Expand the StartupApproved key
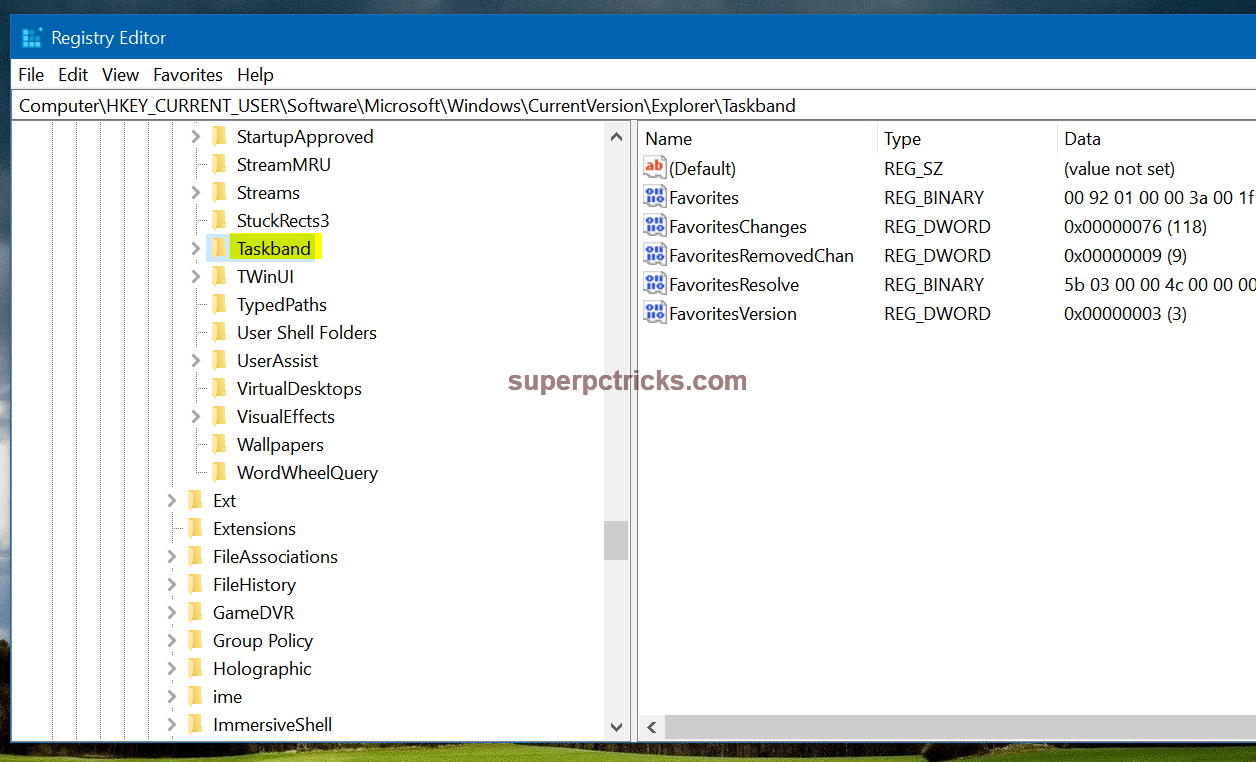 pos(195,136)
